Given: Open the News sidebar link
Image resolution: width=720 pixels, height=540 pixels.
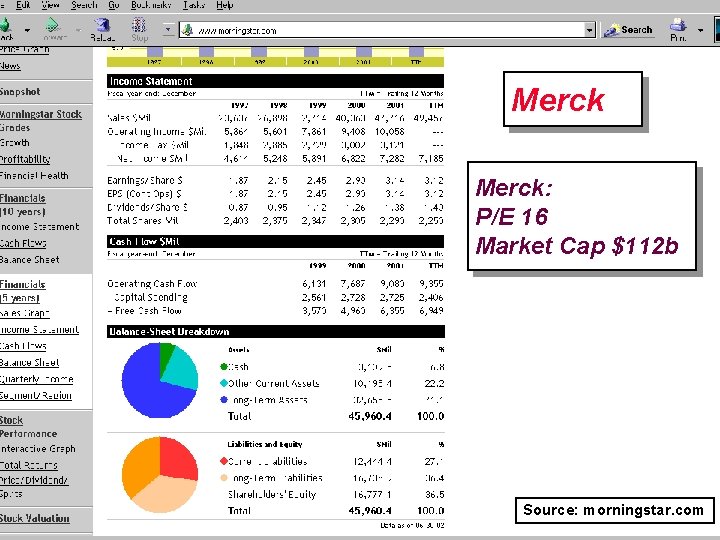Looking at the screenshot, I should pyautogui.click(x=10, y=66).
